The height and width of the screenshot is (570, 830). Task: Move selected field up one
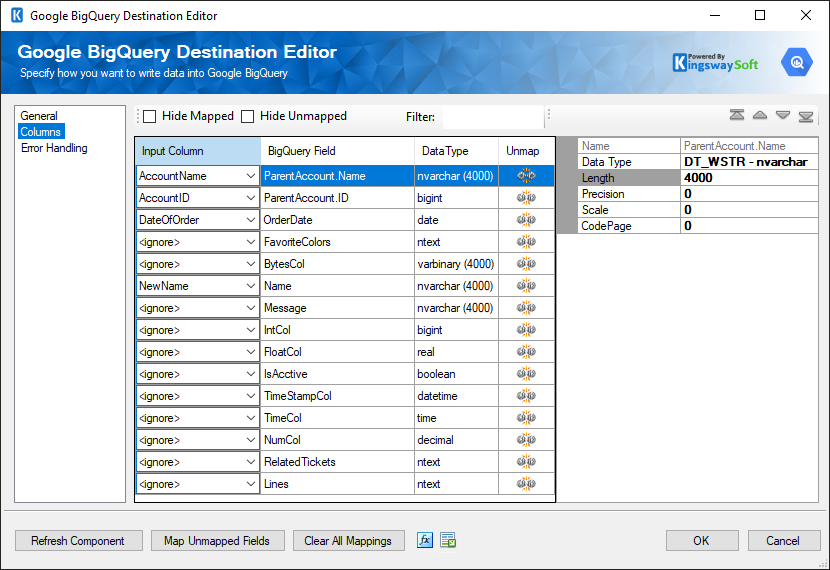click(x=760, y=115)
